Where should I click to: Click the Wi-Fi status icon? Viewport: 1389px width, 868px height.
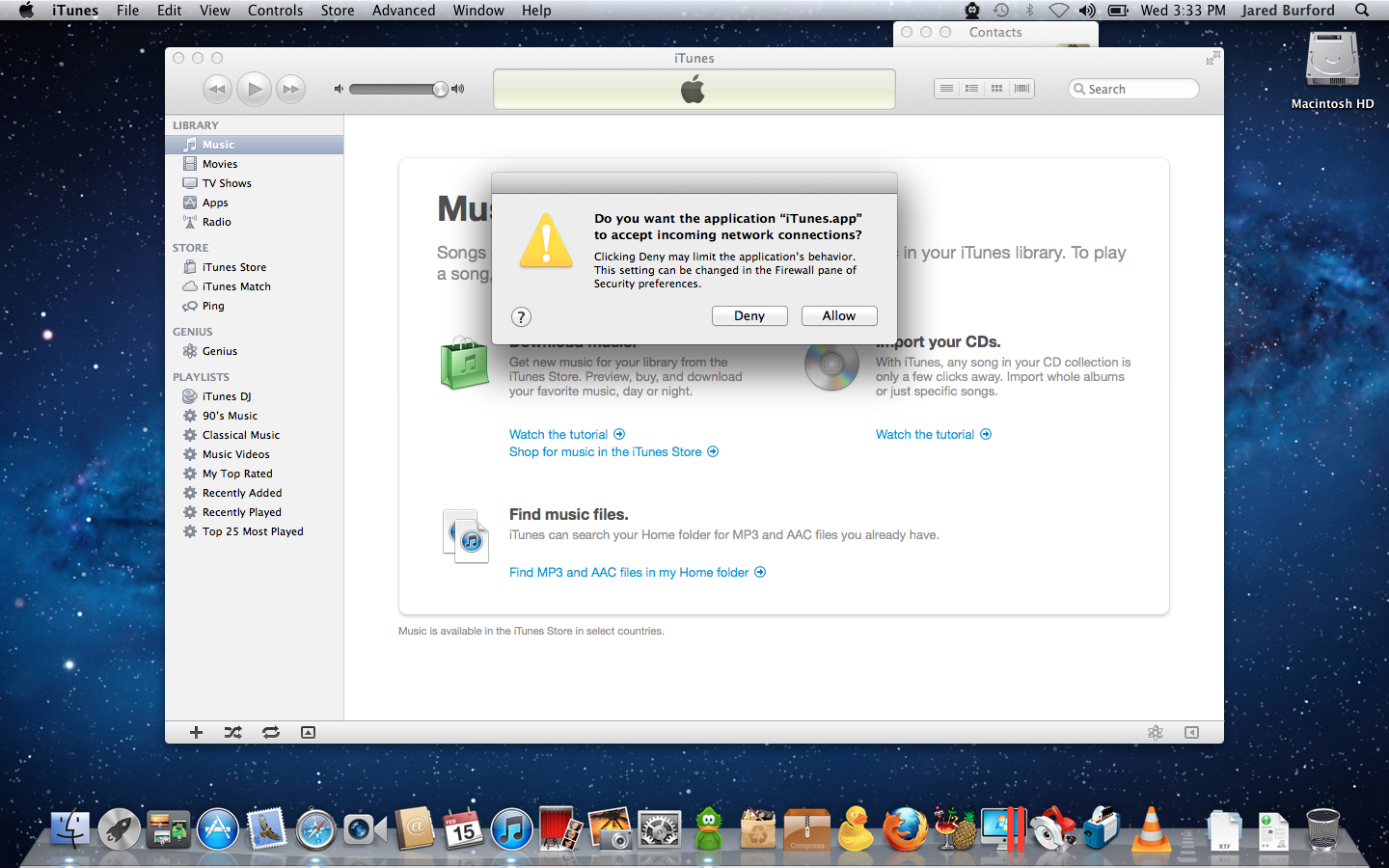pyautogui.click(x=1058, y=10)
